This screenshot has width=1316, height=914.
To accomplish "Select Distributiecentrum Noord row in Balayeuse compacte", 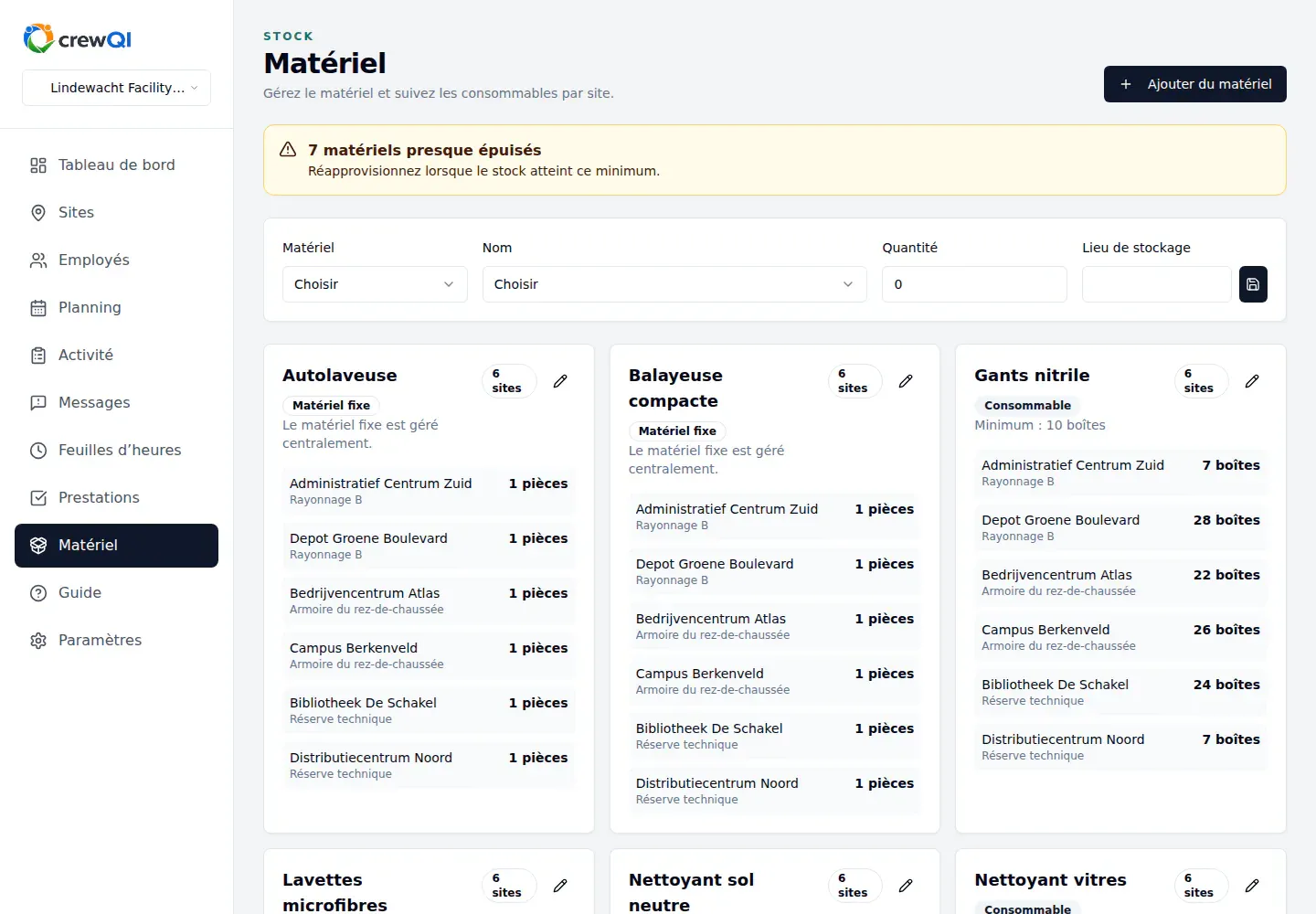I will pos(775,791).
